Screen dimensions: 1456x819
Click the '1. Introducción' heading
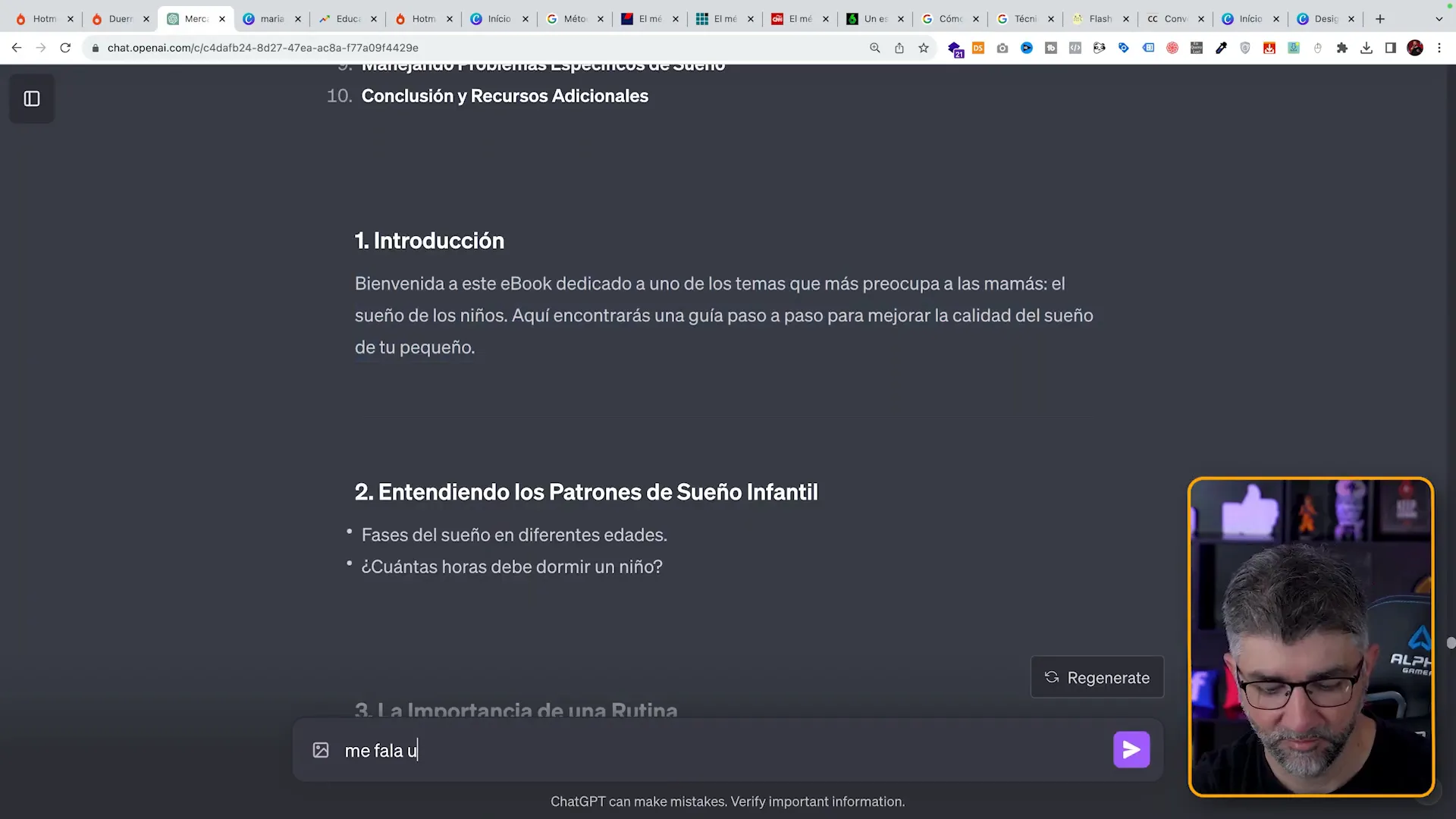click(x=429, y=241)
